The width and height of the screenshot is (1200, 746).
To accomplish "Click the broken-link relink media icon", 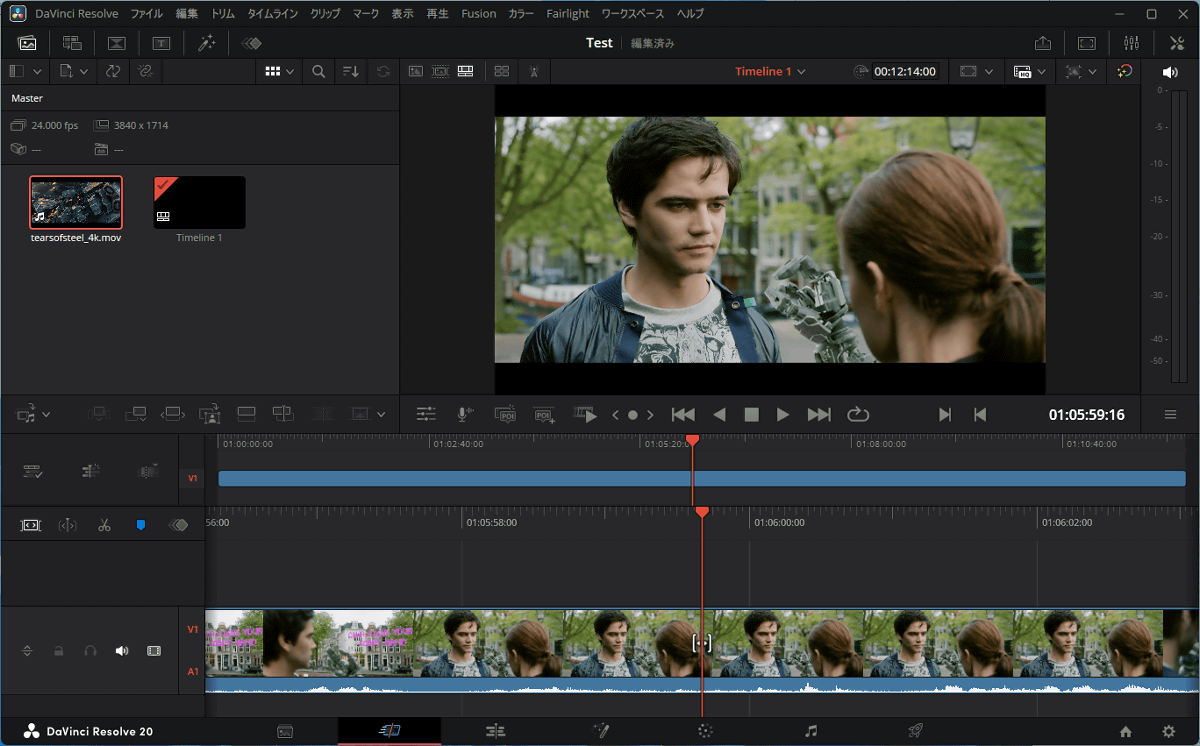I will [x=145, y=72].
